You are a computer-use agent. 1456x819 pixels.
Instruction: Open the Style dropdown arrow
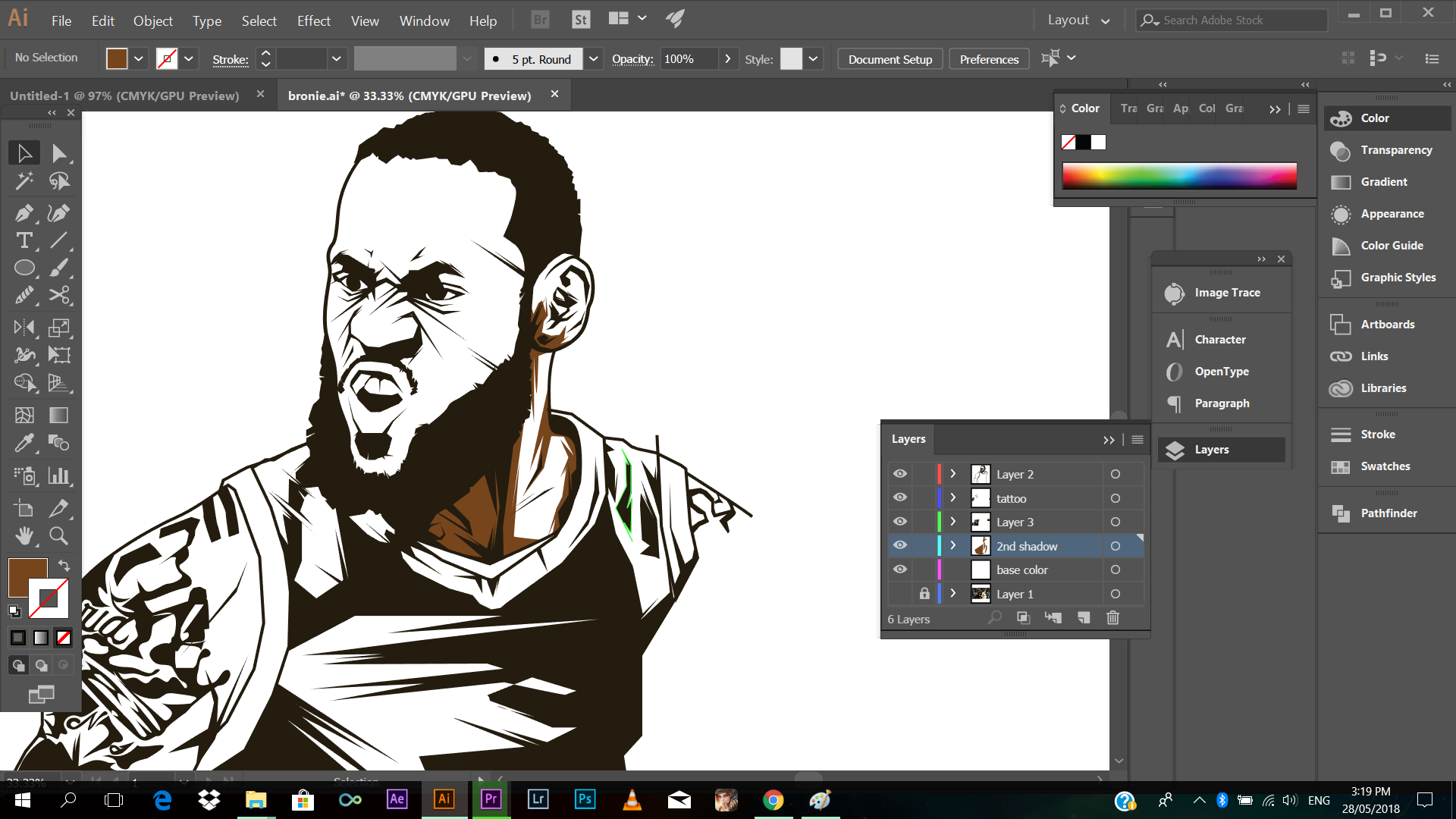pyautogui.click(x=813, y=59)
